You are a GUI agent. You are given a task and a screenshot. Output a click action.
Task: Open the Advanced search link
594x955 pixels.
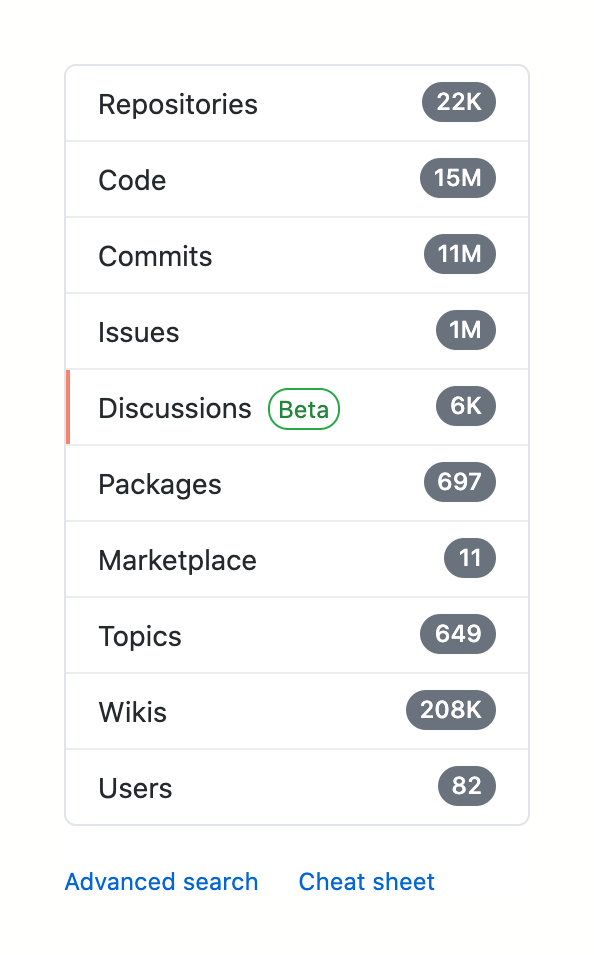point(161,882)
